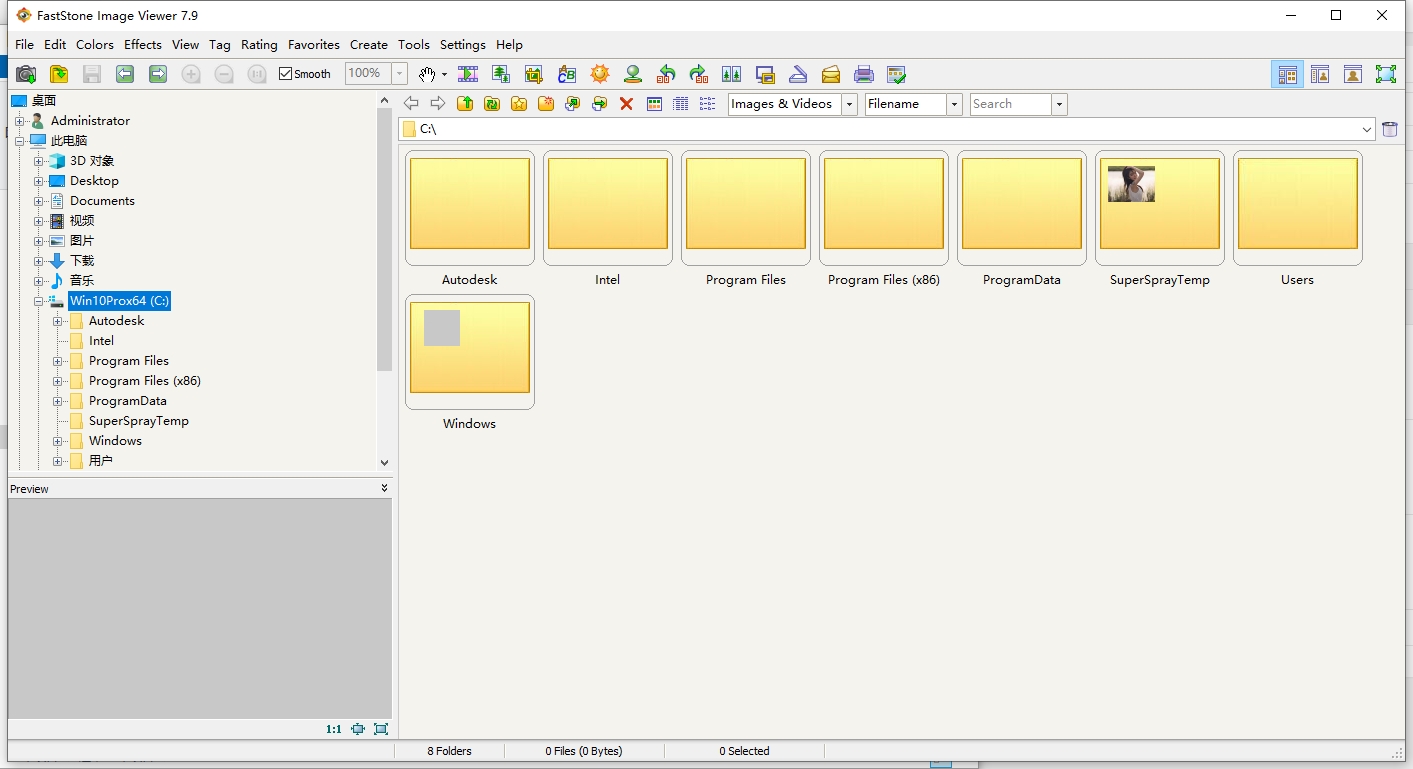
Task: Uncheck the Smooth checkbox
Action: (285, 73)
